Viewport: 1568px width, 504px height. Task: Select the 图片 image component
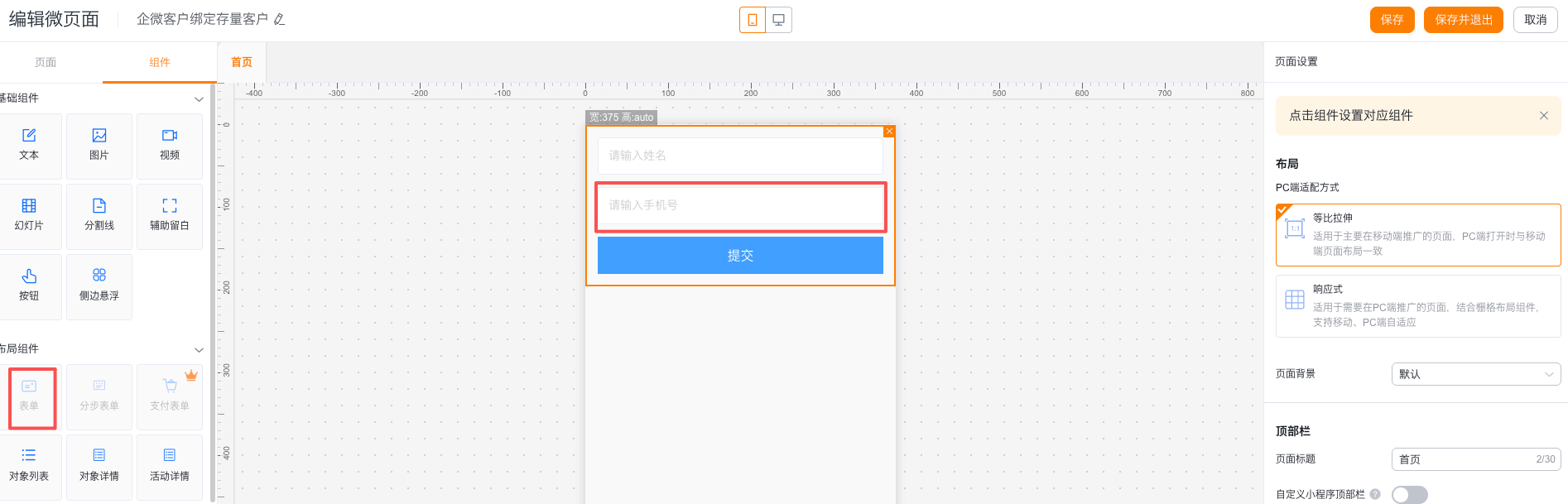99,145
